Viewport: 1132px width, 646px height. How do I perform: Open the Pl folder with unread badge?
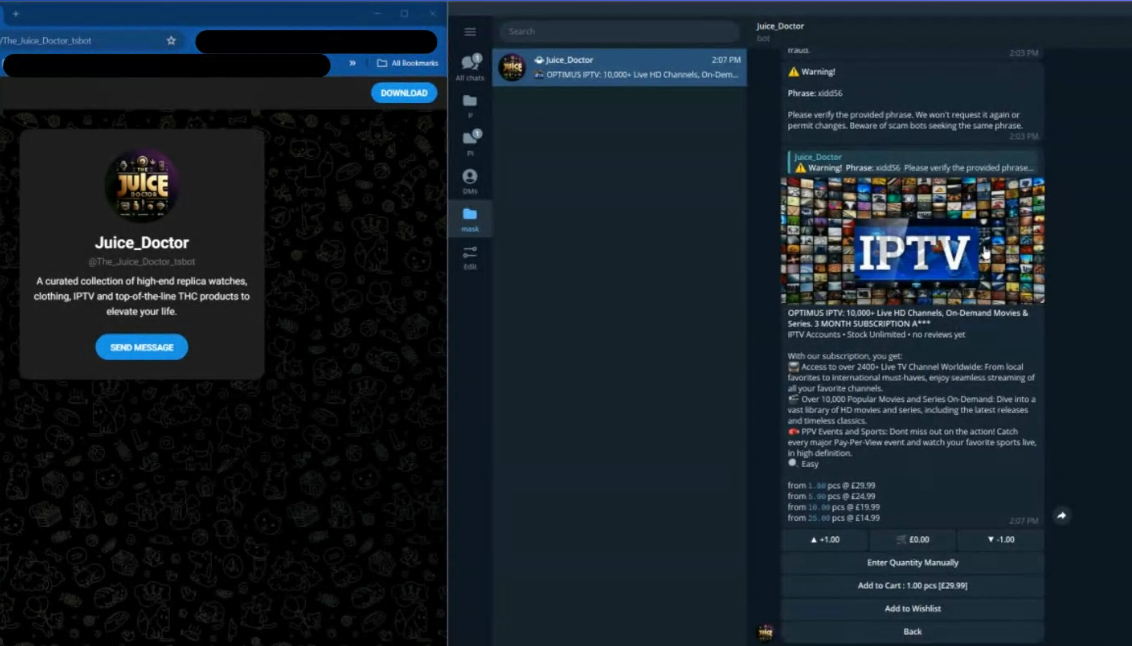(x=470, y=143)
